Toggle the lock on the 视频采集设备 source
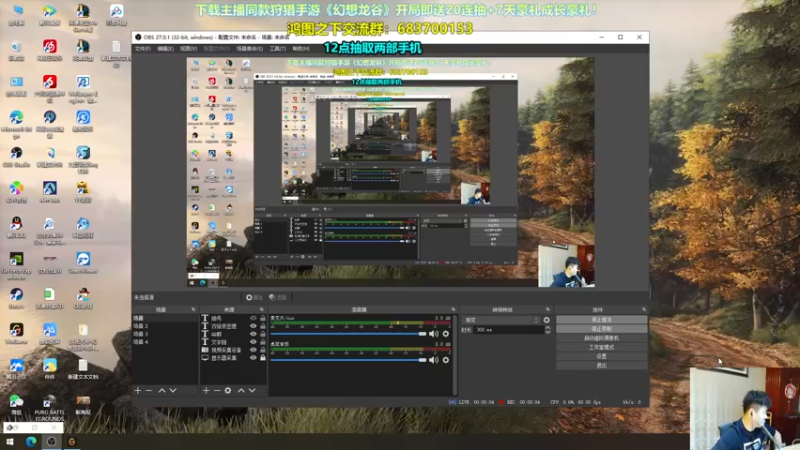The height and width of the screenshot is (450, 800). point(263,350)
